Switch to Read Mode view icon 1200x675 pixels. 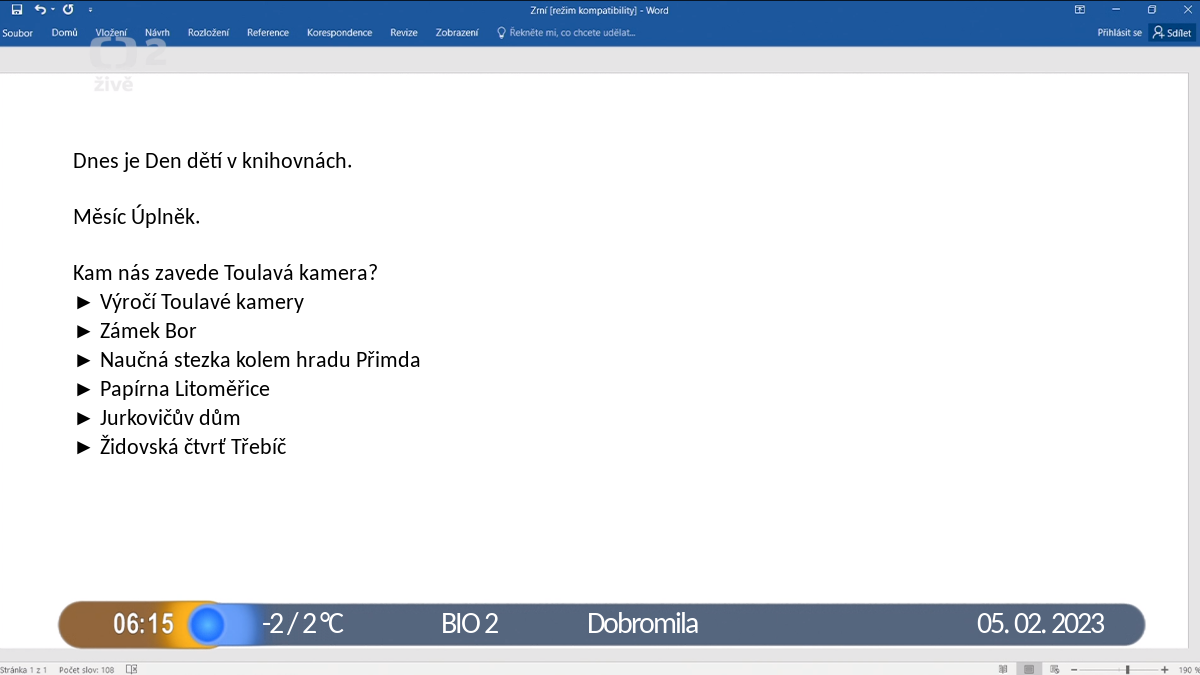tap(1002, 669)
